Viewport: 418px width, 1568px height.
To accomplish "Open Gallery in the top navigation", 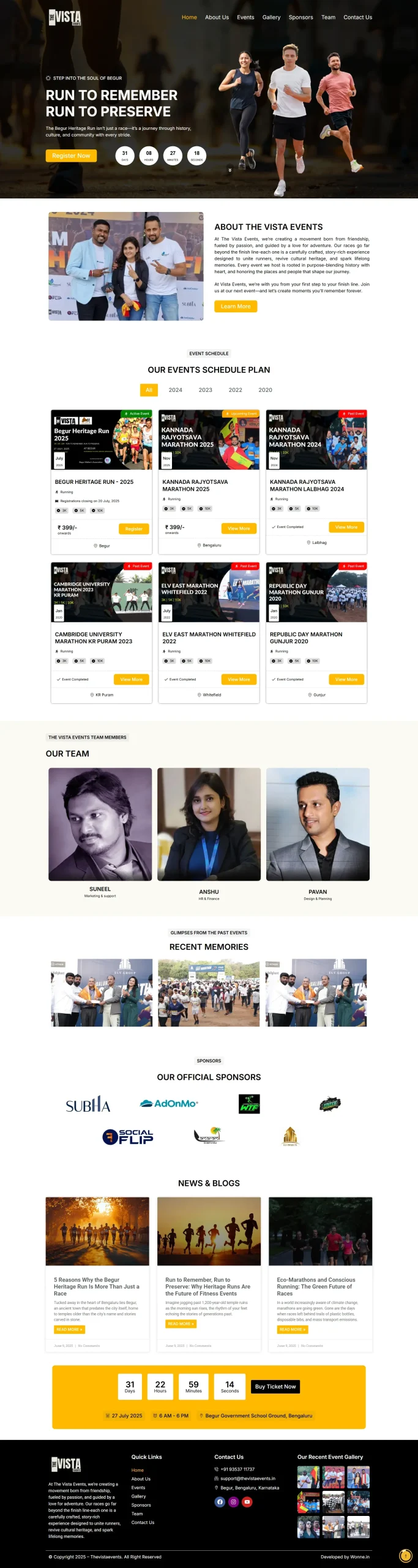I will pos(271,17).
